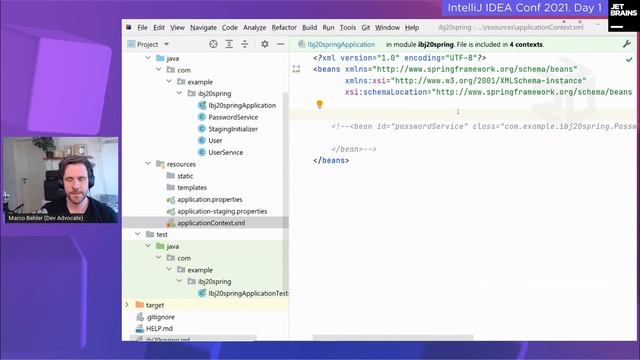
Task: Collapse the test folder
Action: coord(138,234)
